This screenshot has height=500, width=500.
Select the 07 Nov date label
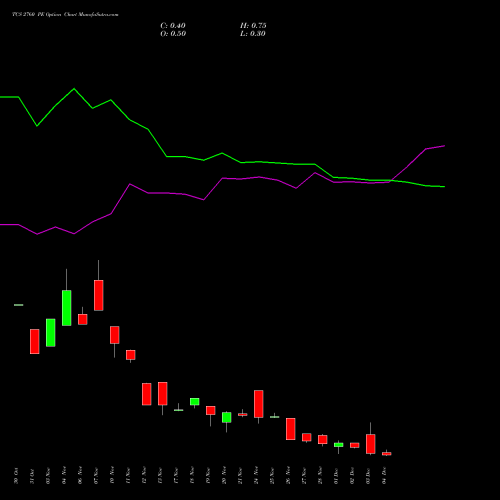(x=96, y=476)
